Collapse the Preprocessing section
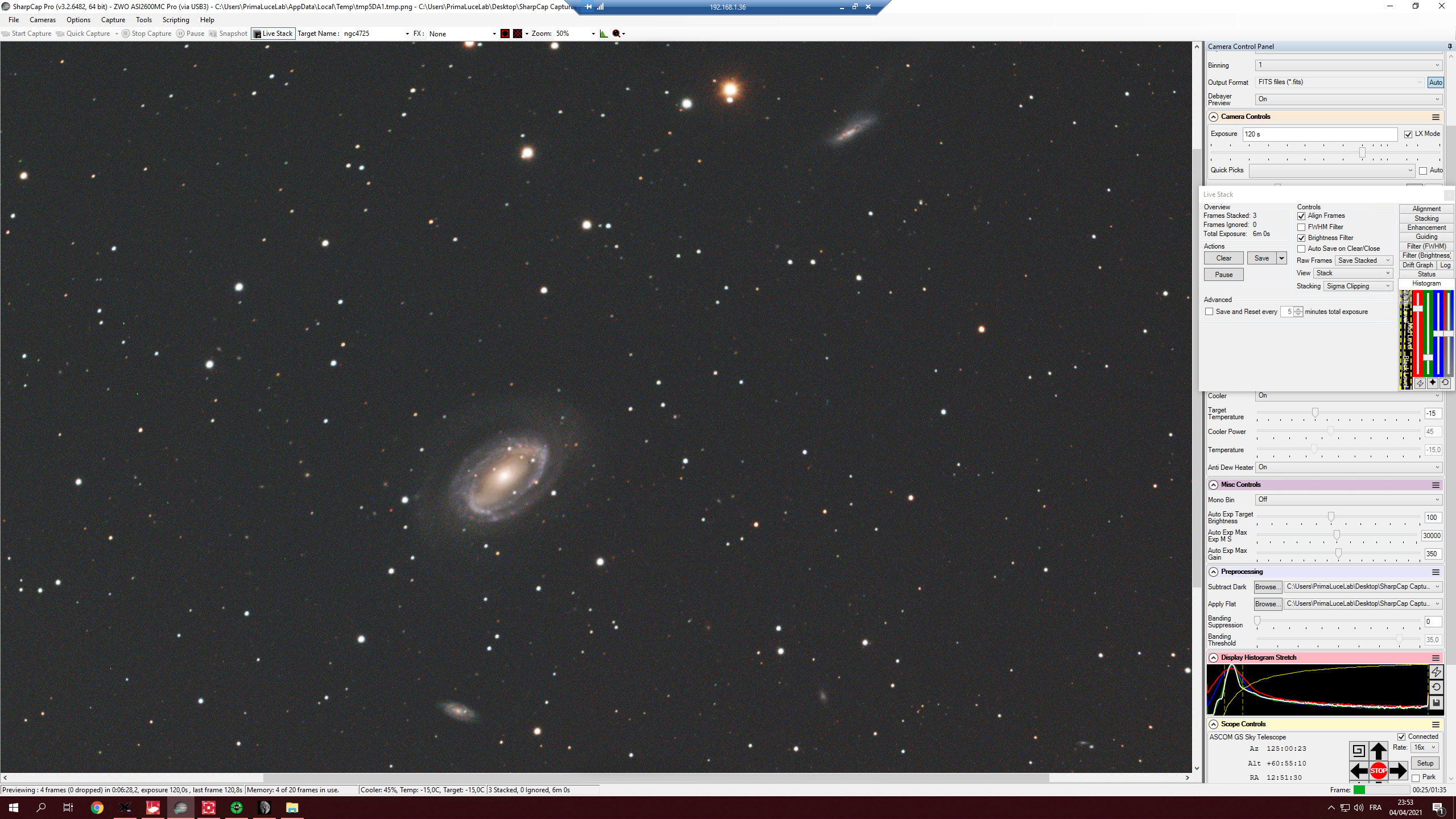 [x=1213, y=572]
